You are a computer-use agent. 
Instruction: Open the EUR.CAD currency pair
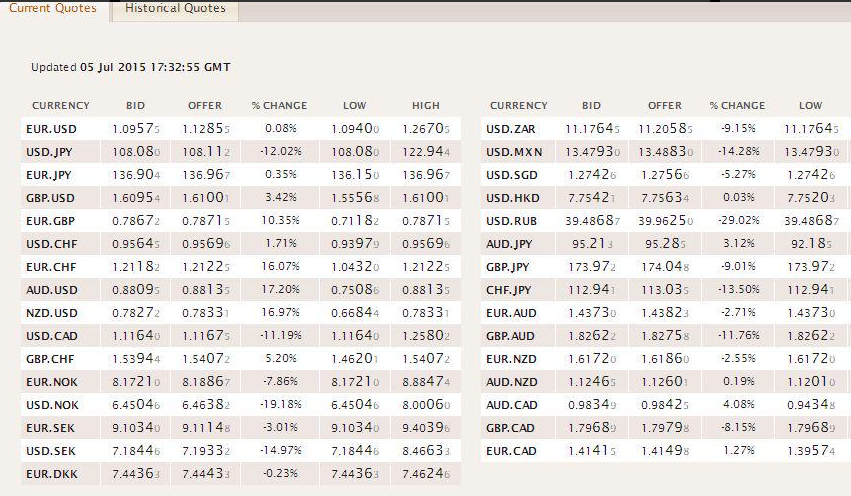pyautogui.click(x=511, y=451)
